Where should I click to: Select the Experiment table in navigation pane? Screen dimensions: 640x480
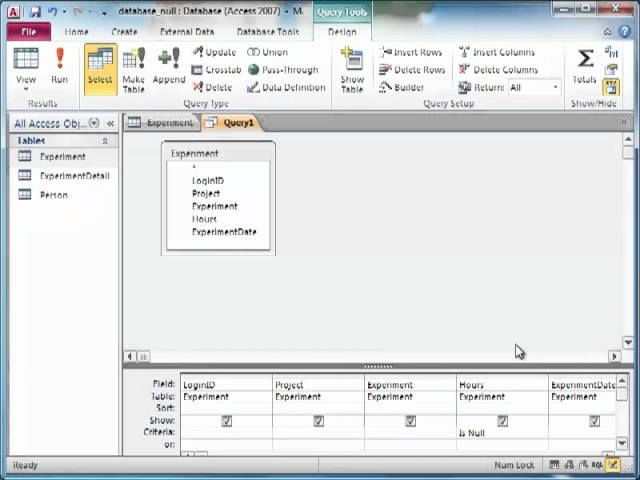(64, 156)
